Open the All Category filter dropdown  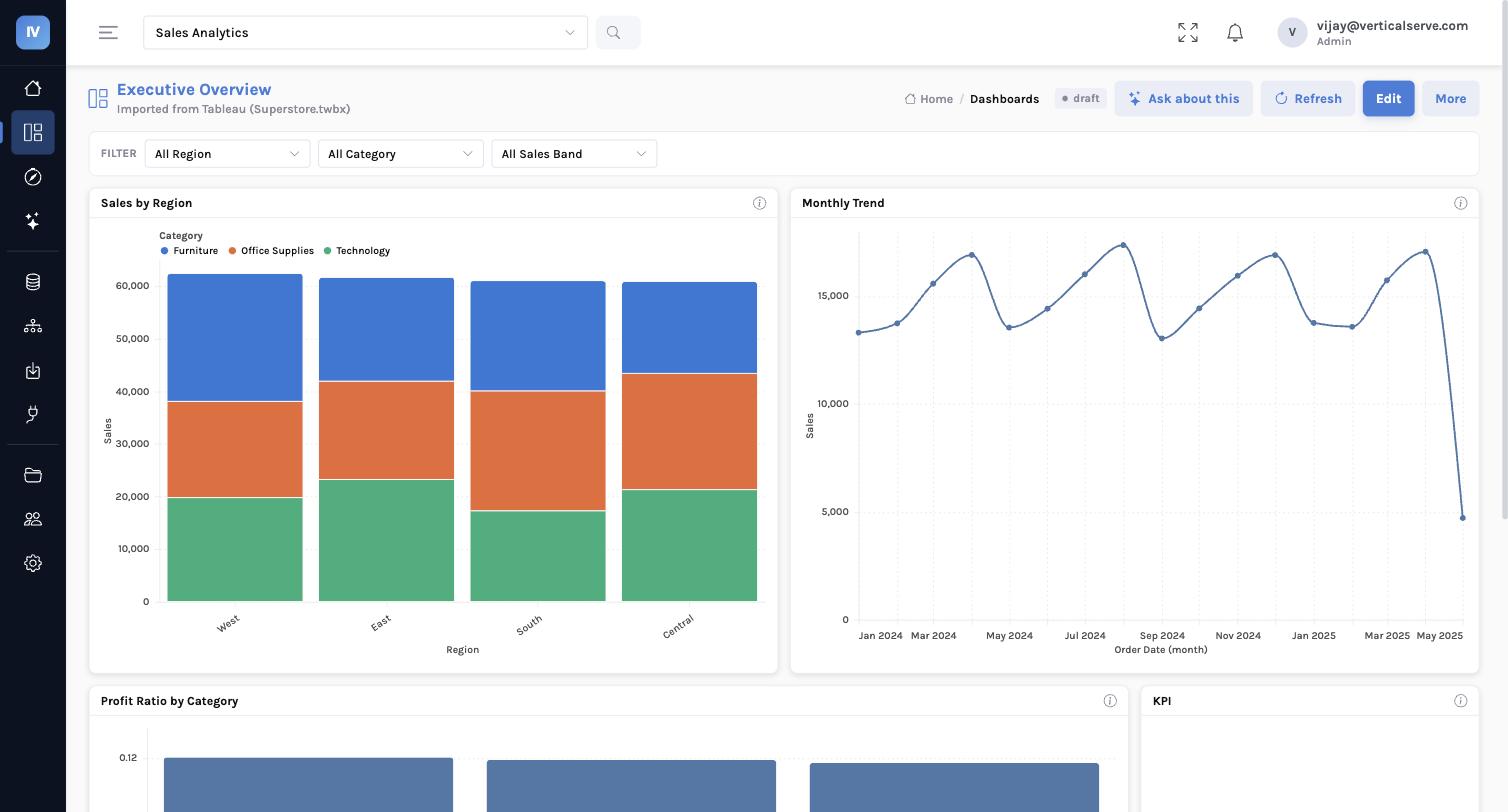[x=400, y=154]
